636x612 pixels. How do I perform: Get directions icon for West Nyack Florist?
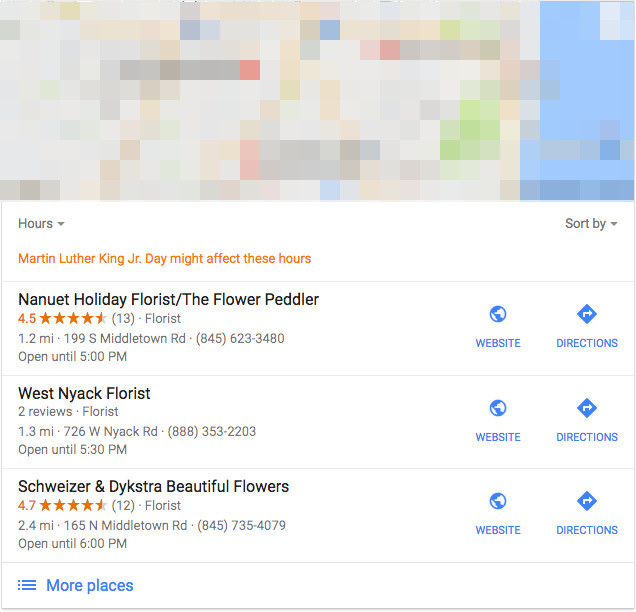coord(587,408)
